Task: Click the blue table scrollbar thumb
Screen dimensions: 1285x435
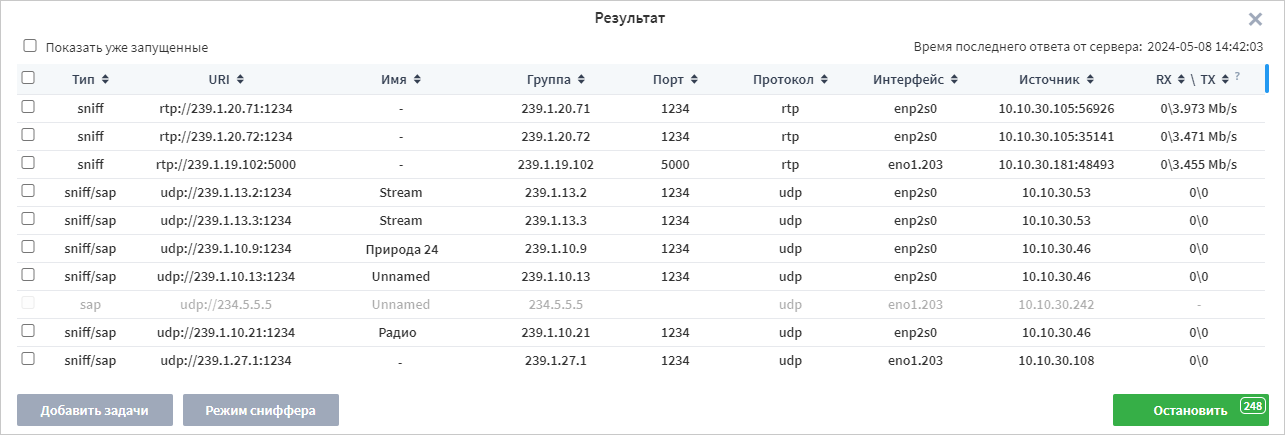Action: coord(1267,79)
